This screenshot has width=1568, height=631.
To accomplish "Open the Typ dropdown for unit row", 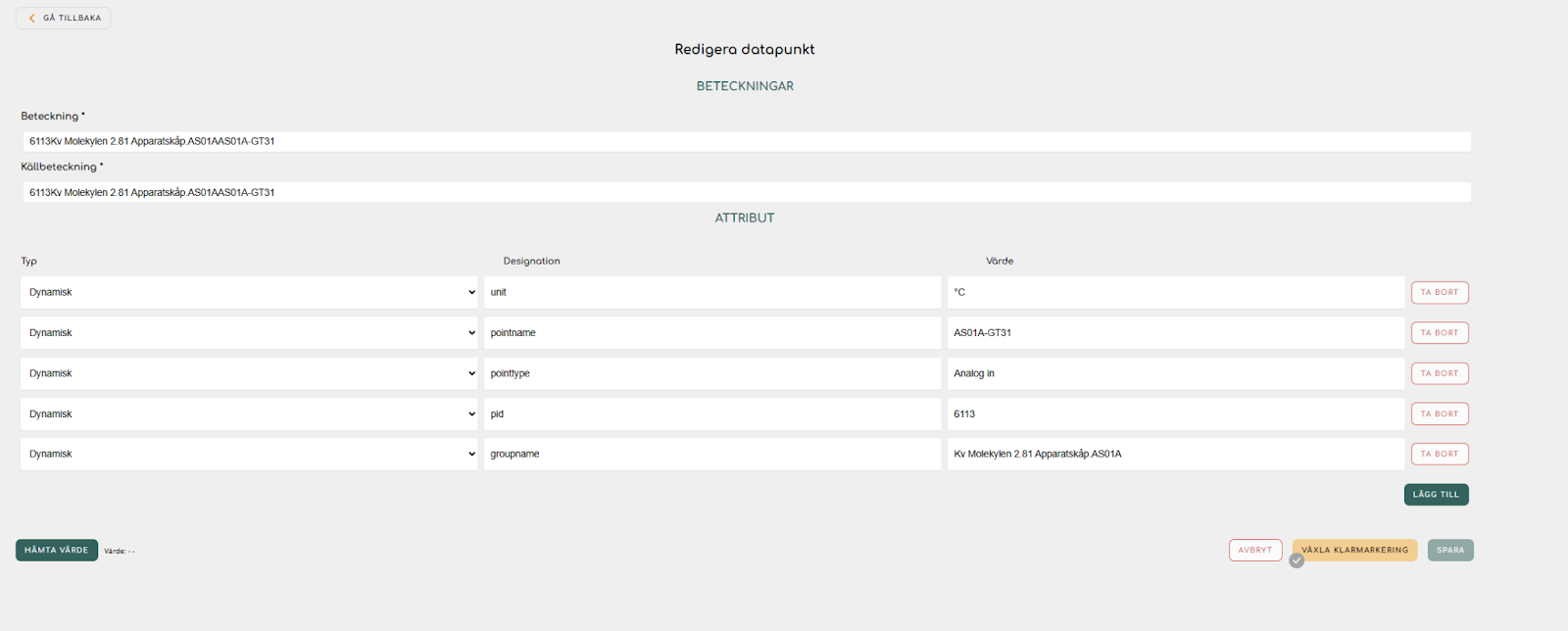I will (249, 292).
